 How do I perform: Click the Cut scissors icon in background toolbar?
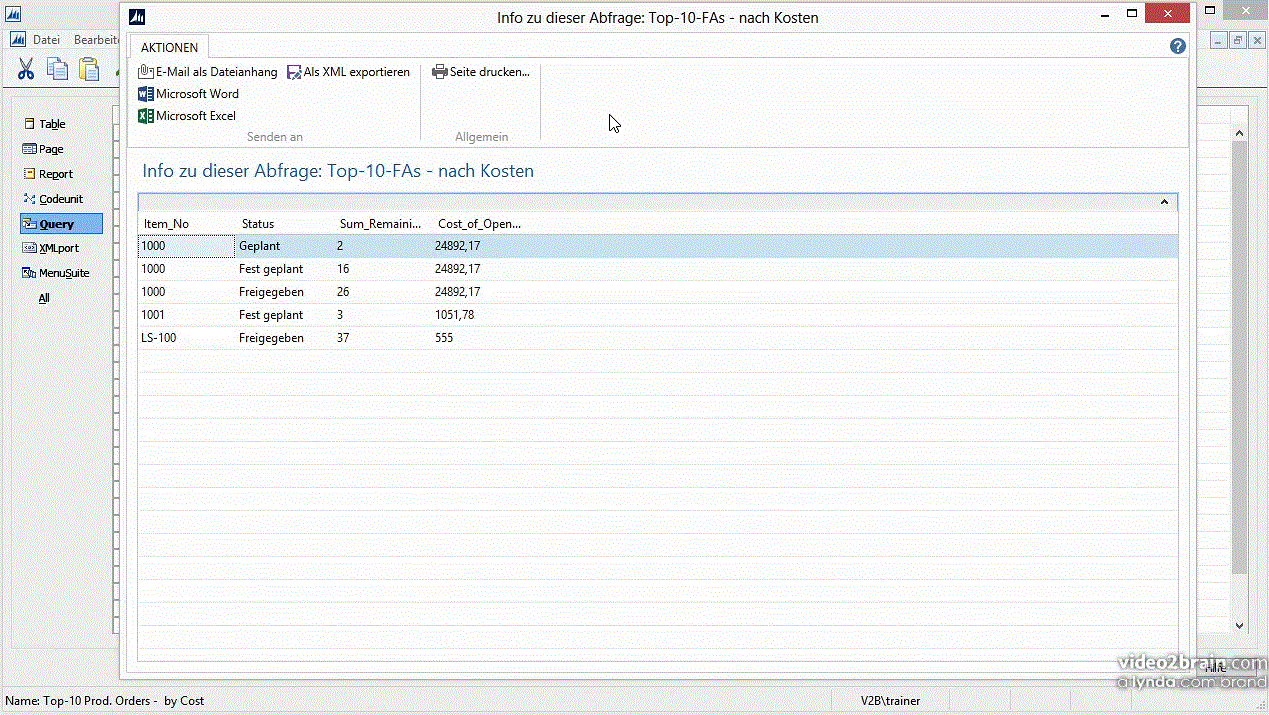(26, 69)
